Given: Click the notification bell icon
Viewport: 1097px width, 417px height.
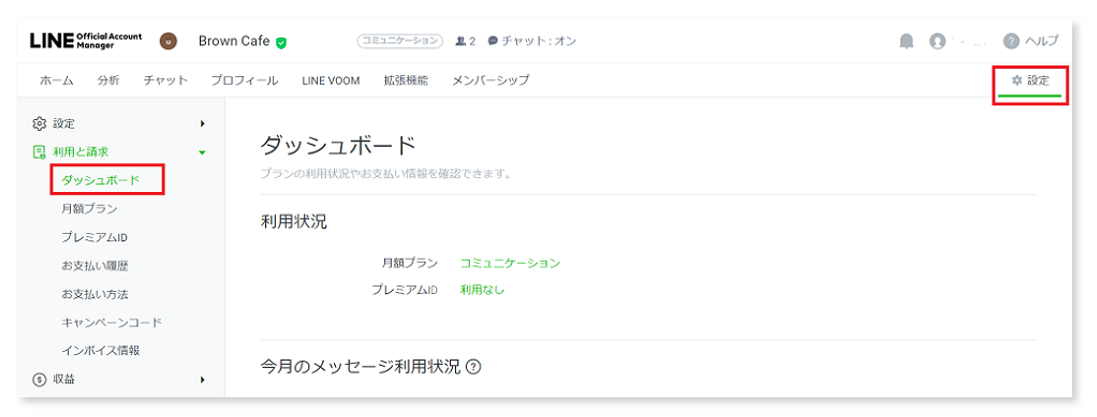Looking at the screenshot, I should pos(906,41).
